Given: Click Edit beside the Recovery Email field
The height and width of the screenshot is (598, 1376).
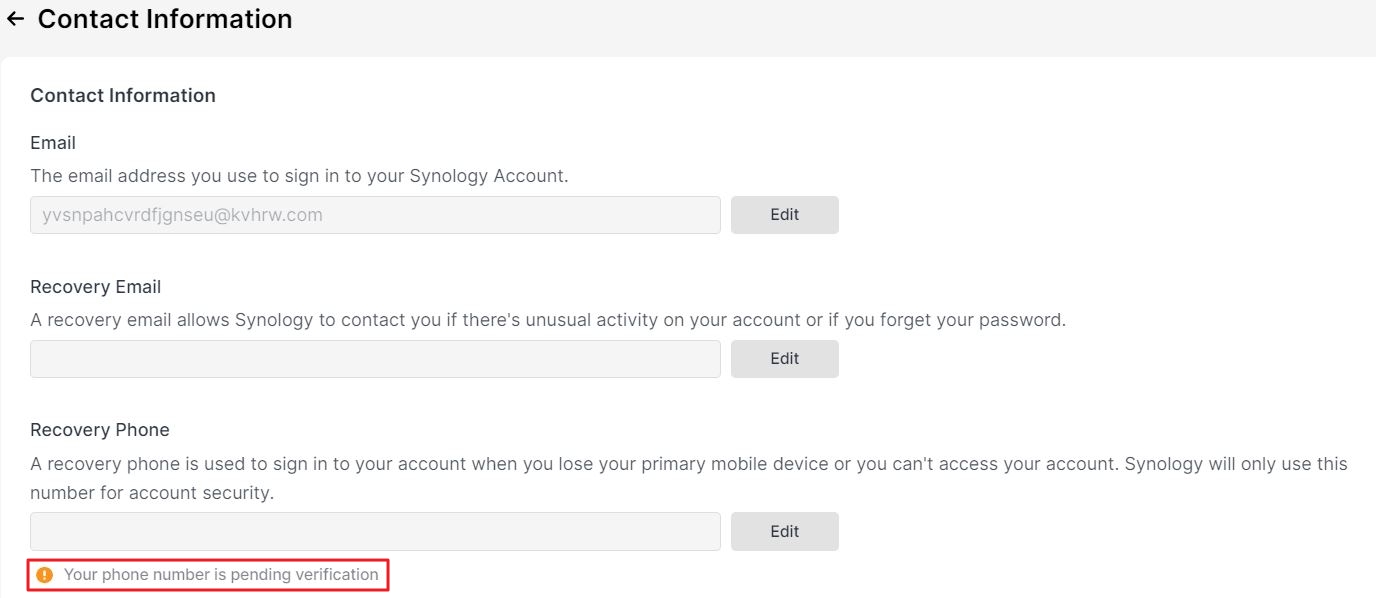Looking at the screenshot, I should (785, 359).
